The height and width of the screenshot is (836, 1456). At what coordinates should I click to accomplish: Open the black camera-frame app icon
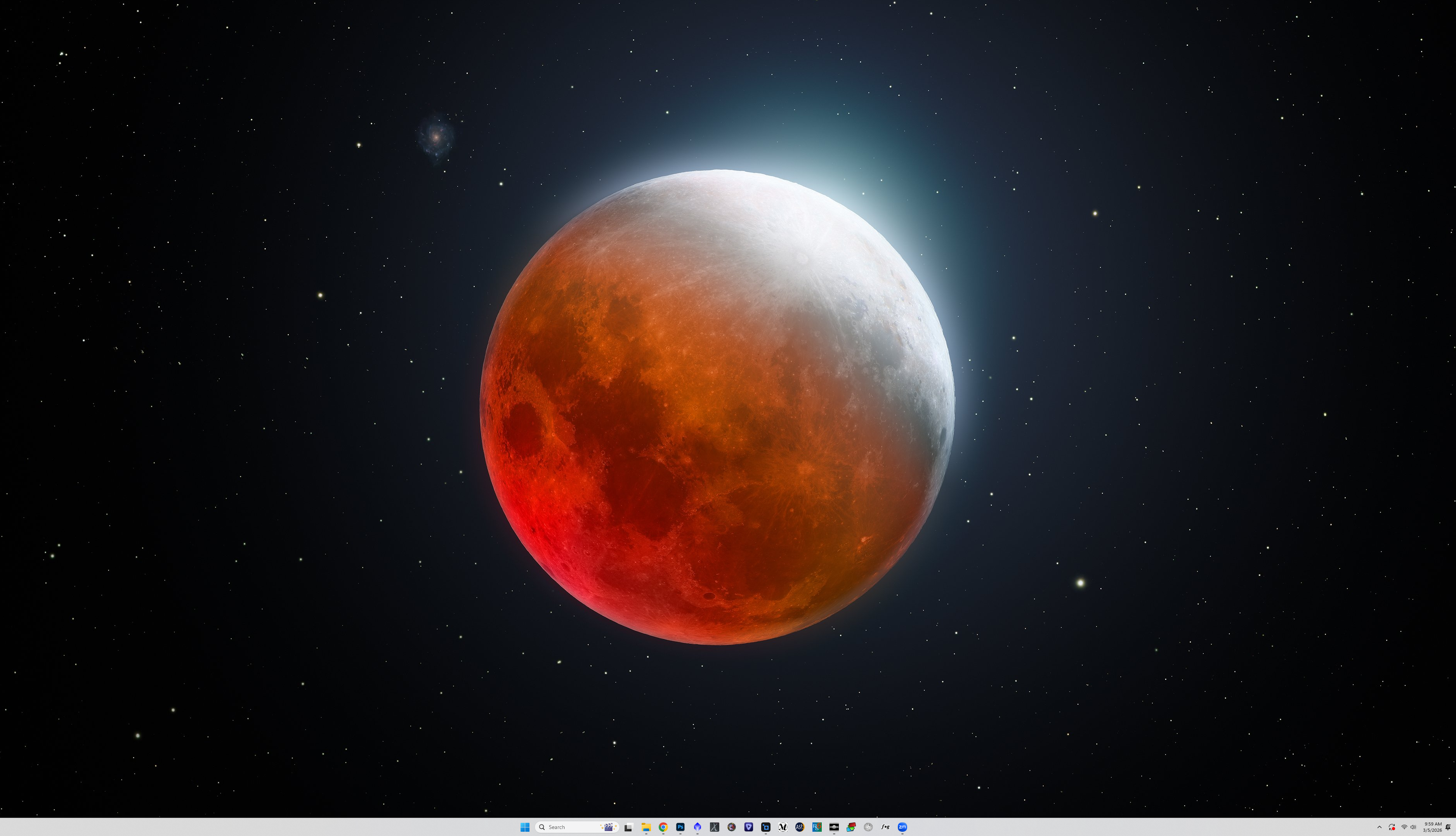(x=765, y=827)
